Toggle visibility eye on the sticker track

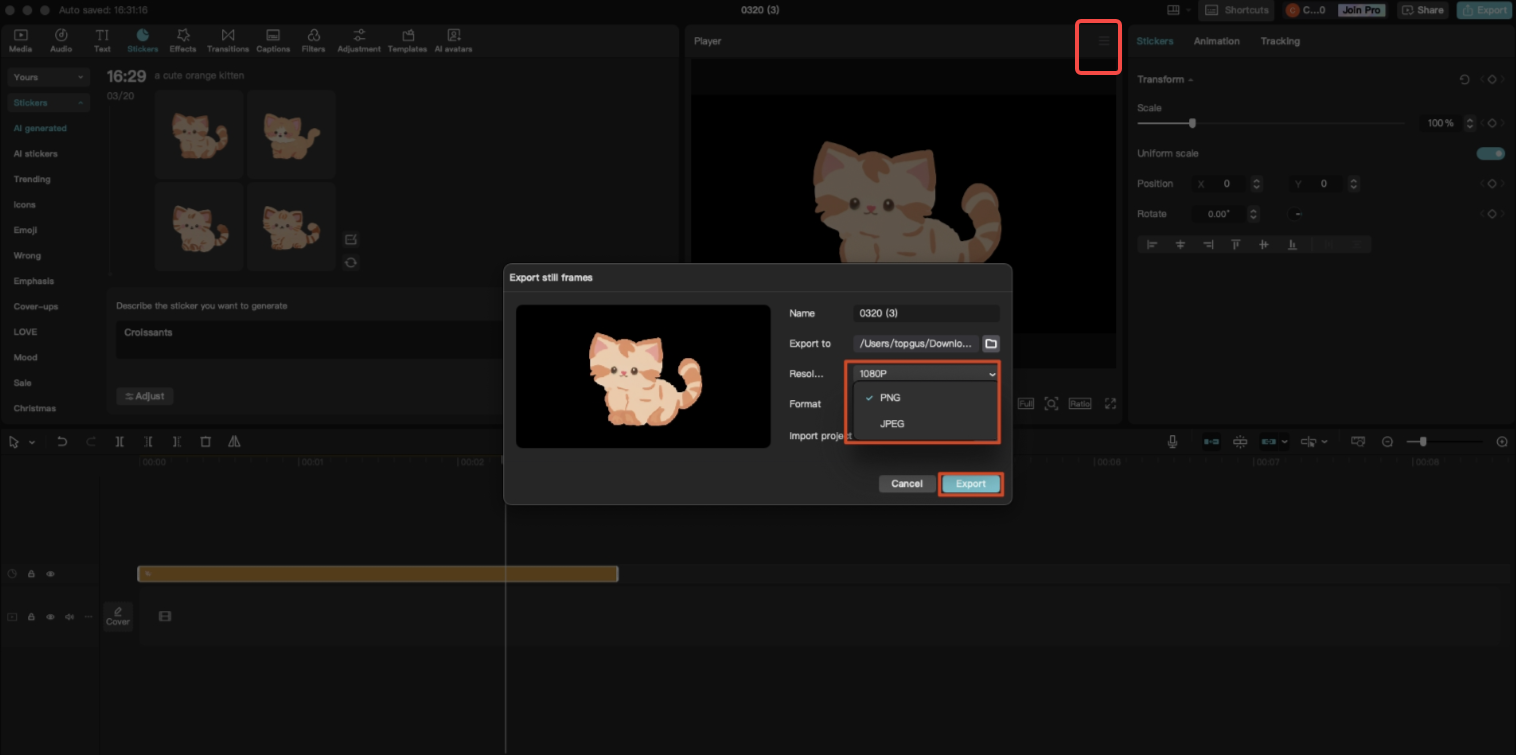(x=50, y=574)
